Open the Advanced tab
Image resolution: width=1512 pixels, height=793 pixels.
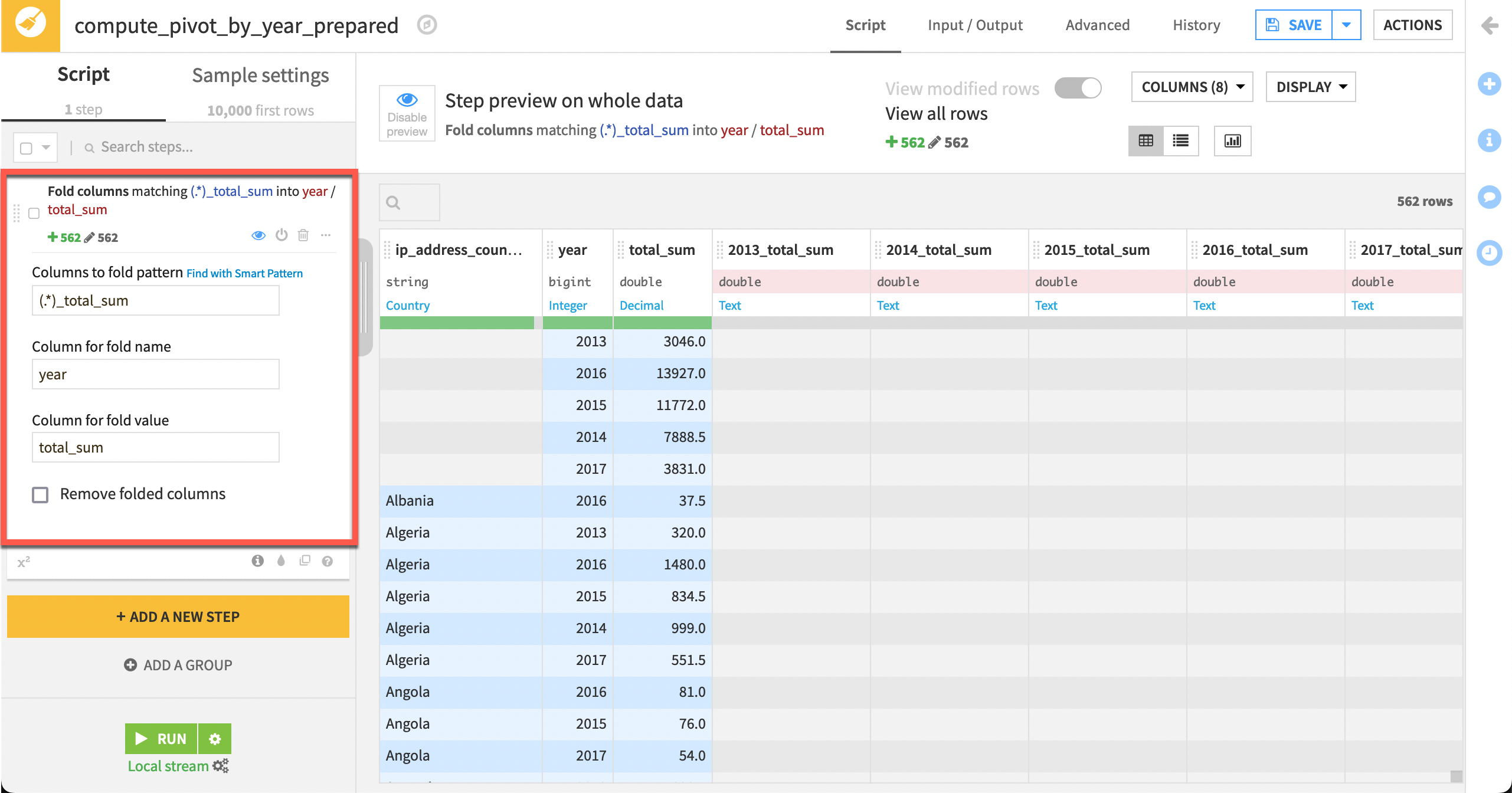pos(1097,25)
